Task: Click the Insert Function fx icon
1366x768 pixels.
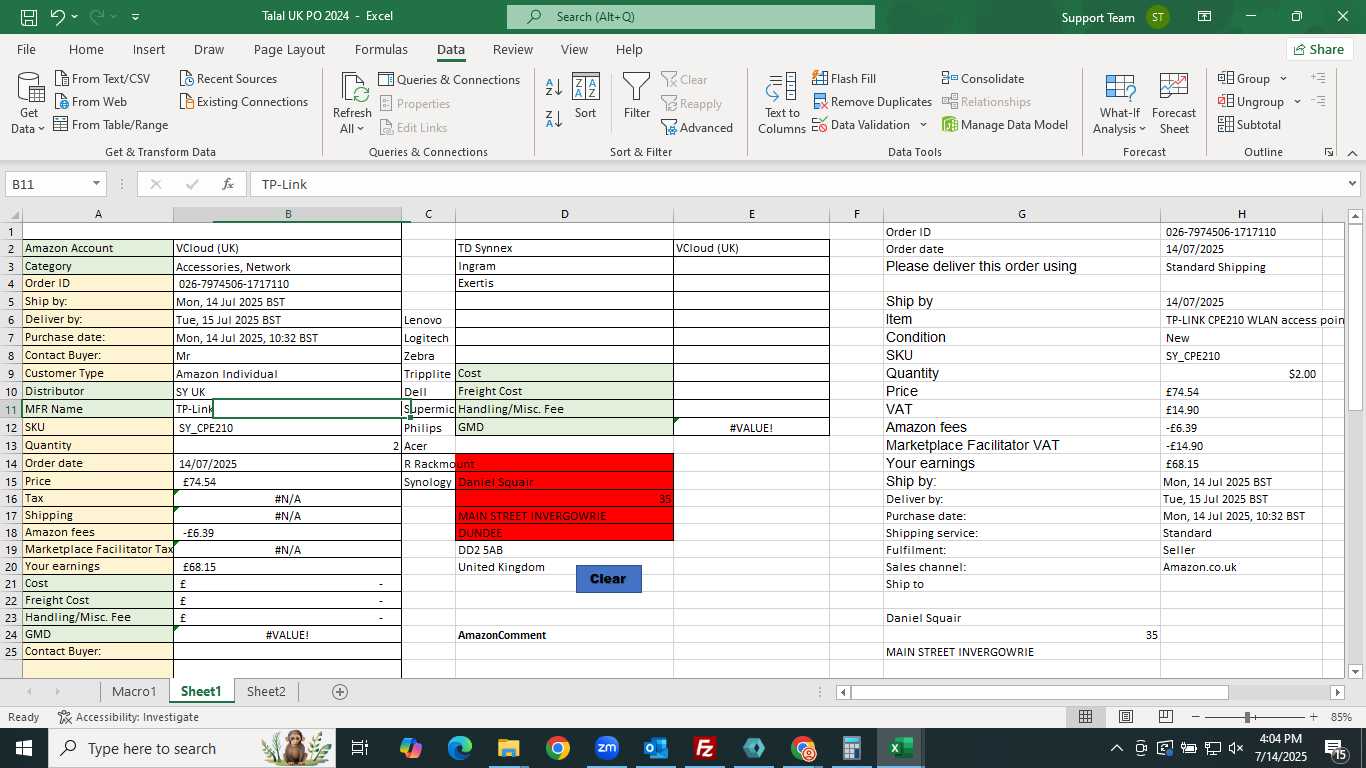Action: (x=228, y=184)
